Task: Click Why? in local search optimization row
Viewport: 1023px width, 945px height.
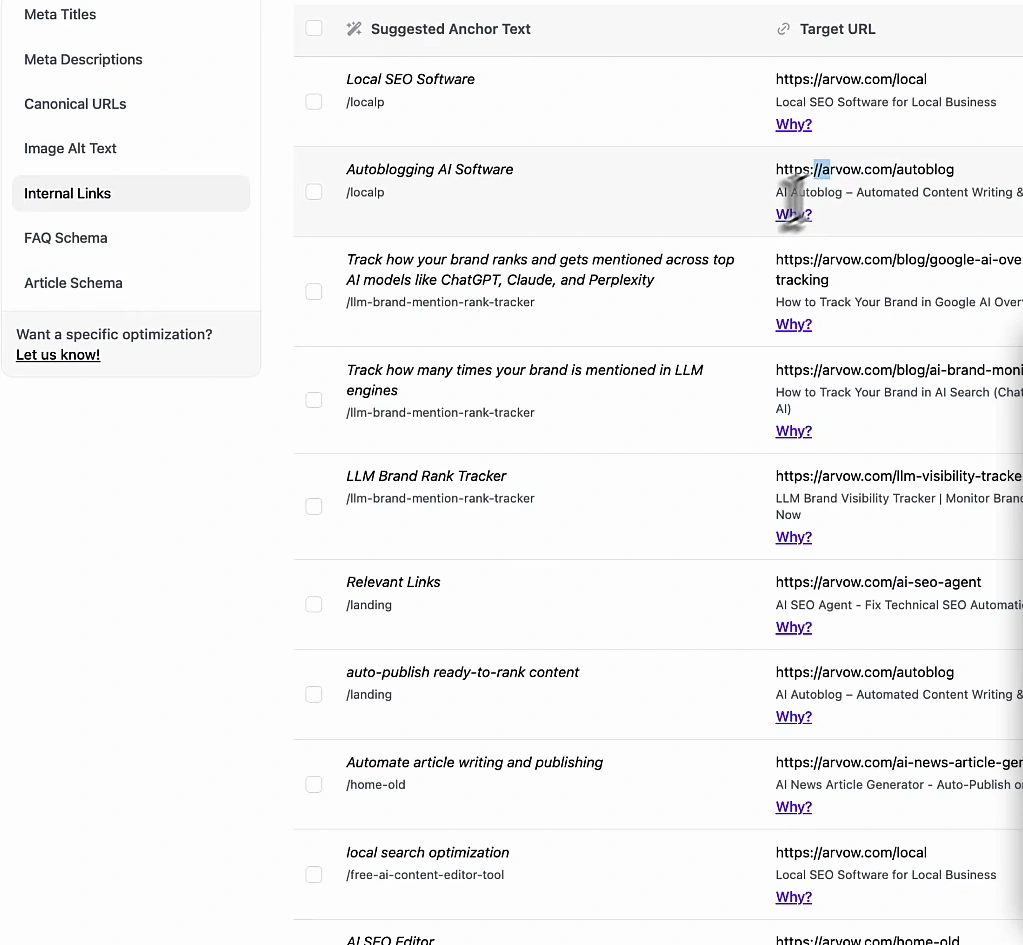Action: click(793, 897)
